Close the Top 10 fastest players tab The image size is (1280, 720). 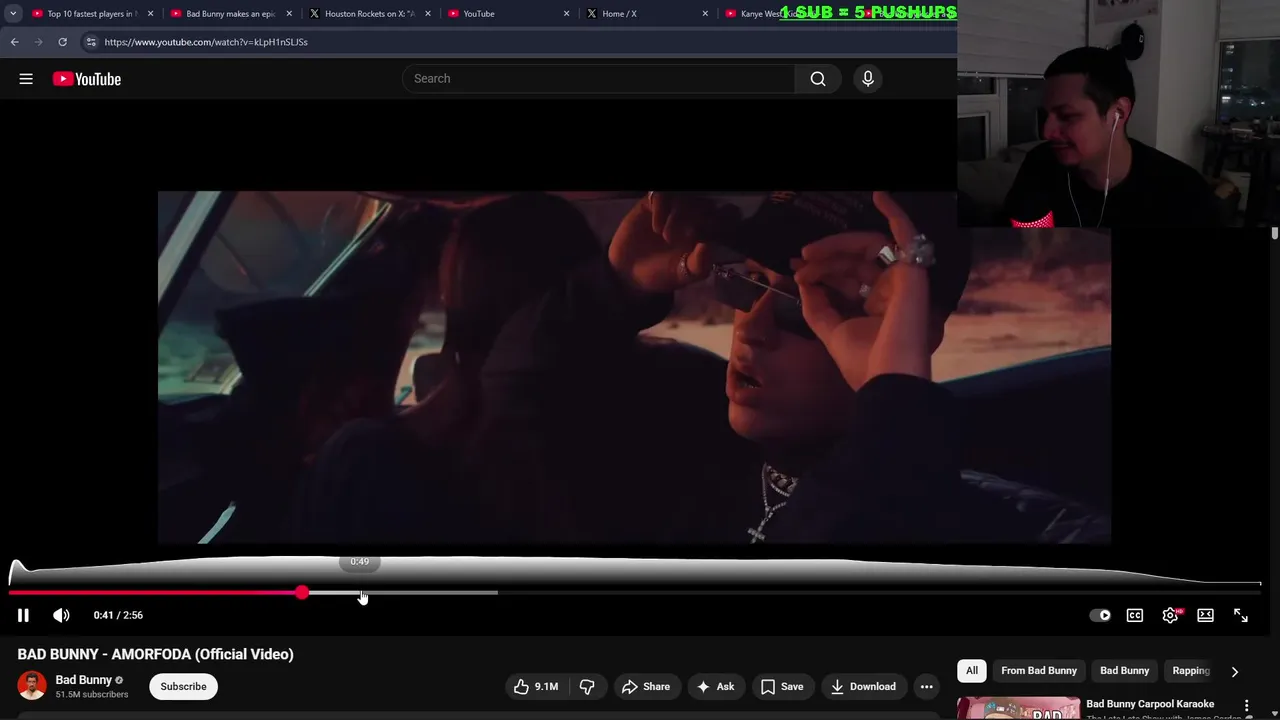tap(151, 14)
